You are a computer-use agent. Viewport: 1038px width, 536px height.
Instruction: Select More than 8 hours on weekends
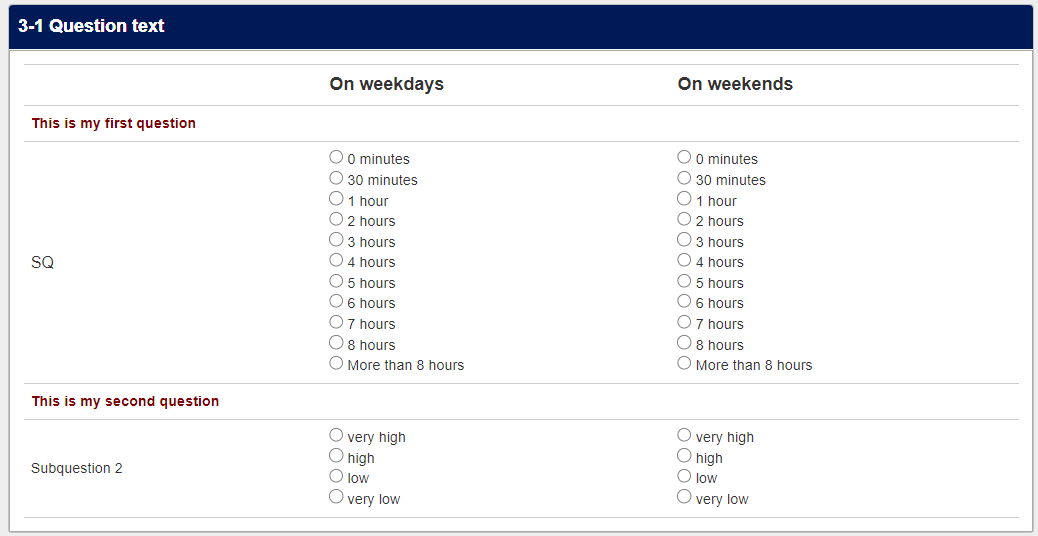click(x=684, y=363)
